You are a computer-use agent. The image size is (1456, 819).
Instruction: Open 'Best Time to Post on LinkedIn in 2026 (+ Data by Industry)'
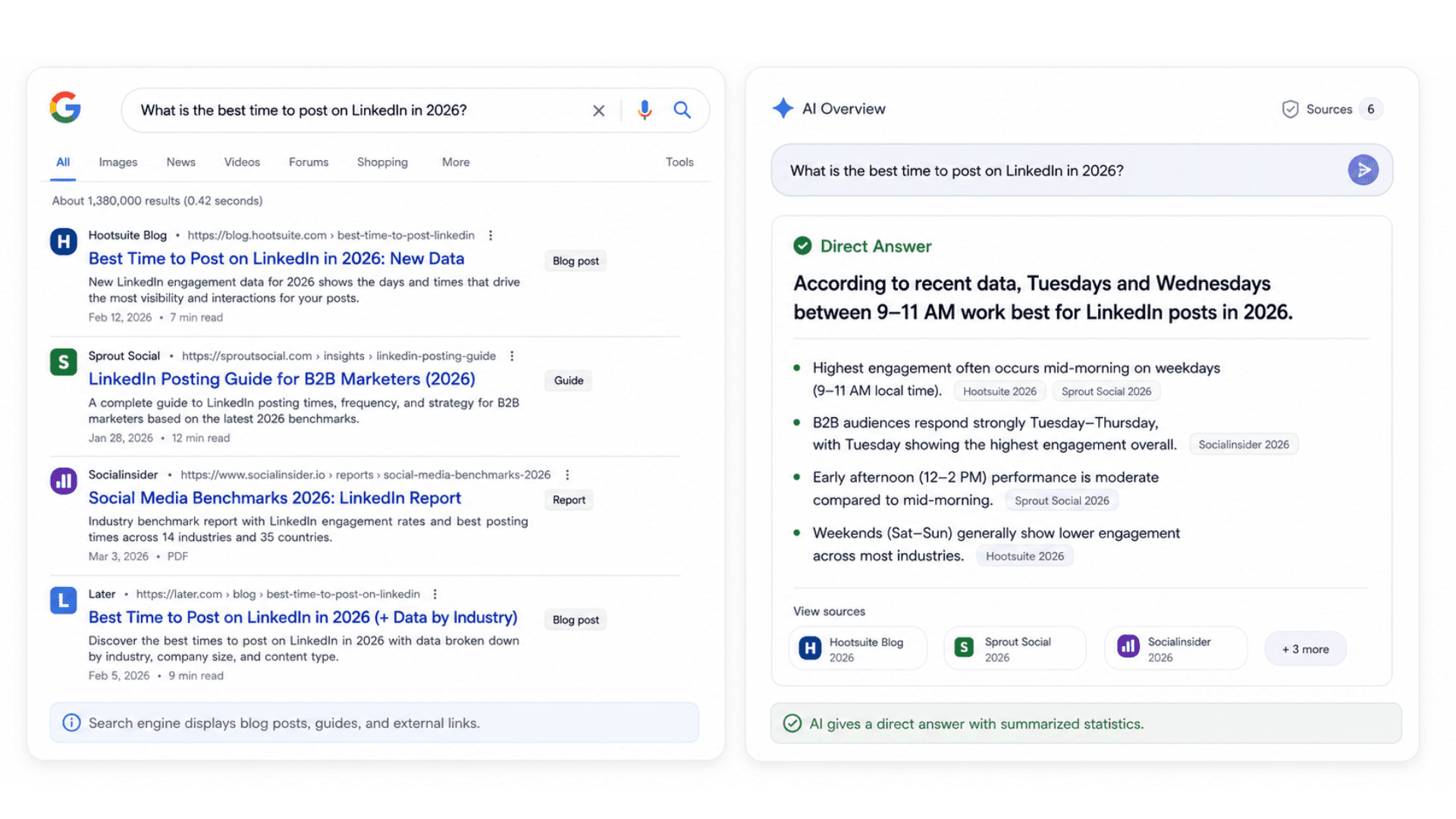[303, 617]
